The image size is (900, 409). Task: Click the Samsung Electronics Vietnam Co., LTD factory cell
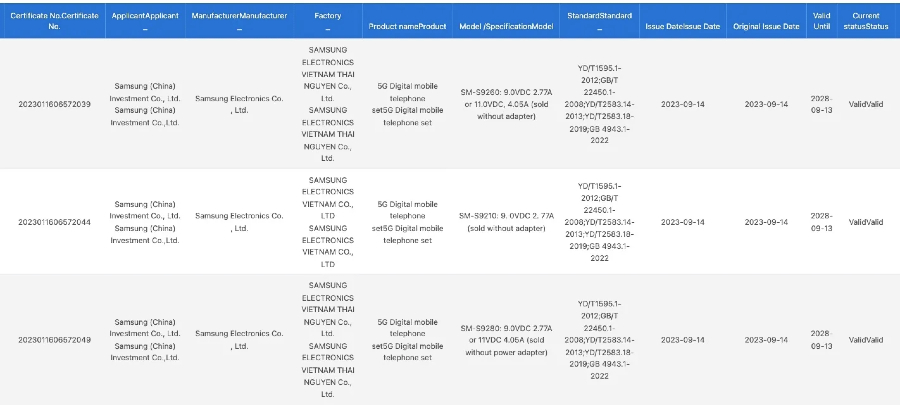click(327, 222)
